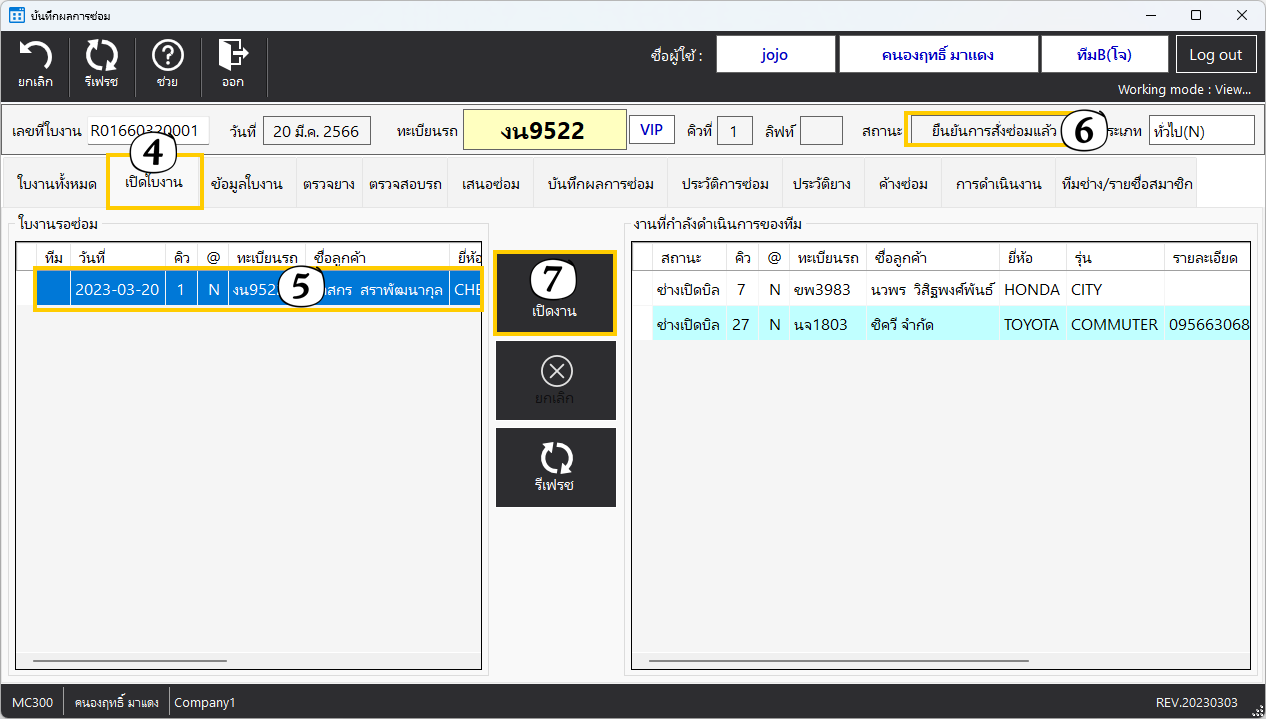This screenshot has width=1266, height=719.
Task: Click the รีเฟรช icon in top toolbar
Action: [101, 64]
